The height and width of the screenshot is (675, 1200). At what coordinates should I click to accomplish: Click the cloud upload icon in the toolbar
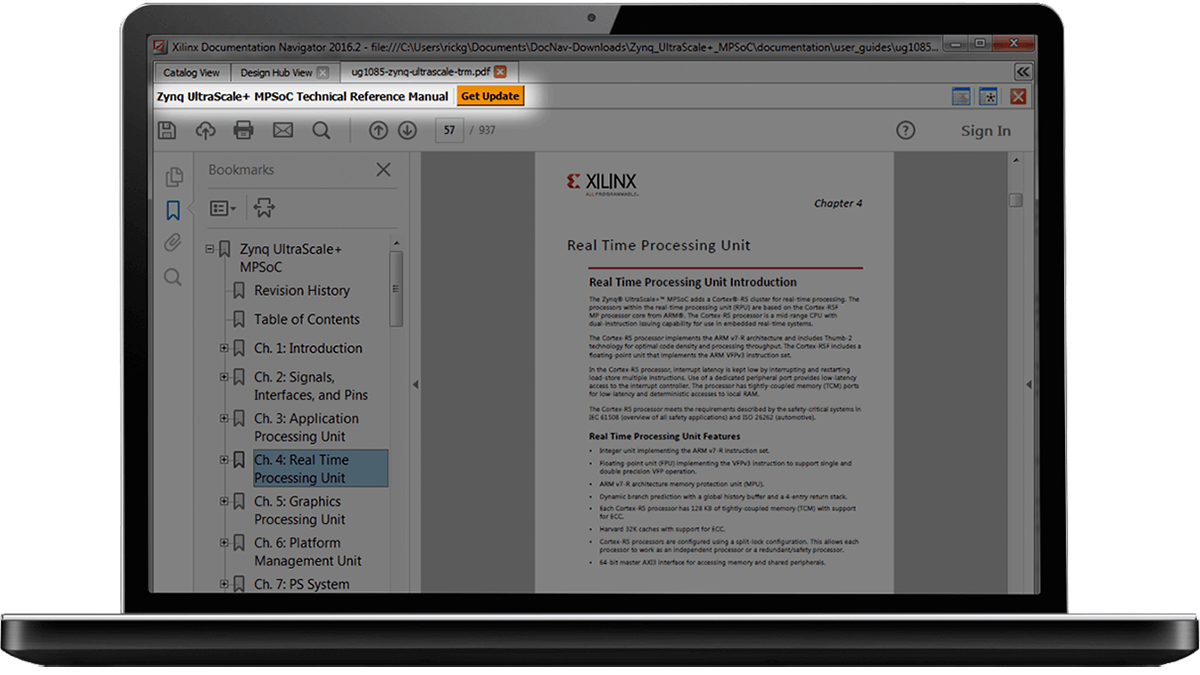coord(205,130)
